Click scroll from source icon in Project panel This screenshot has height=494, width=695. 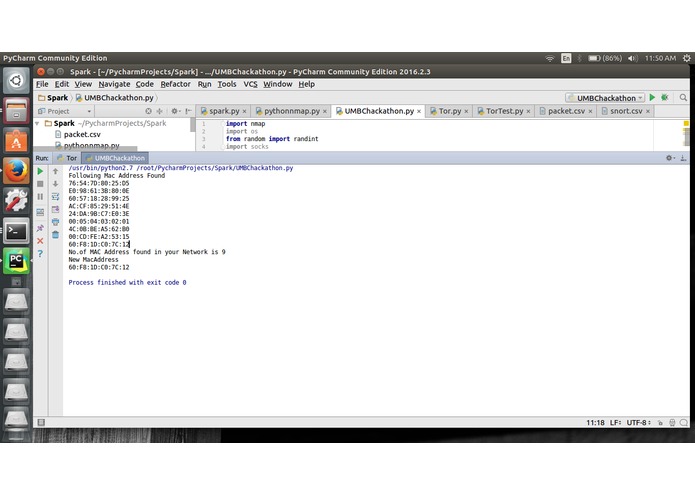[148, 111]
